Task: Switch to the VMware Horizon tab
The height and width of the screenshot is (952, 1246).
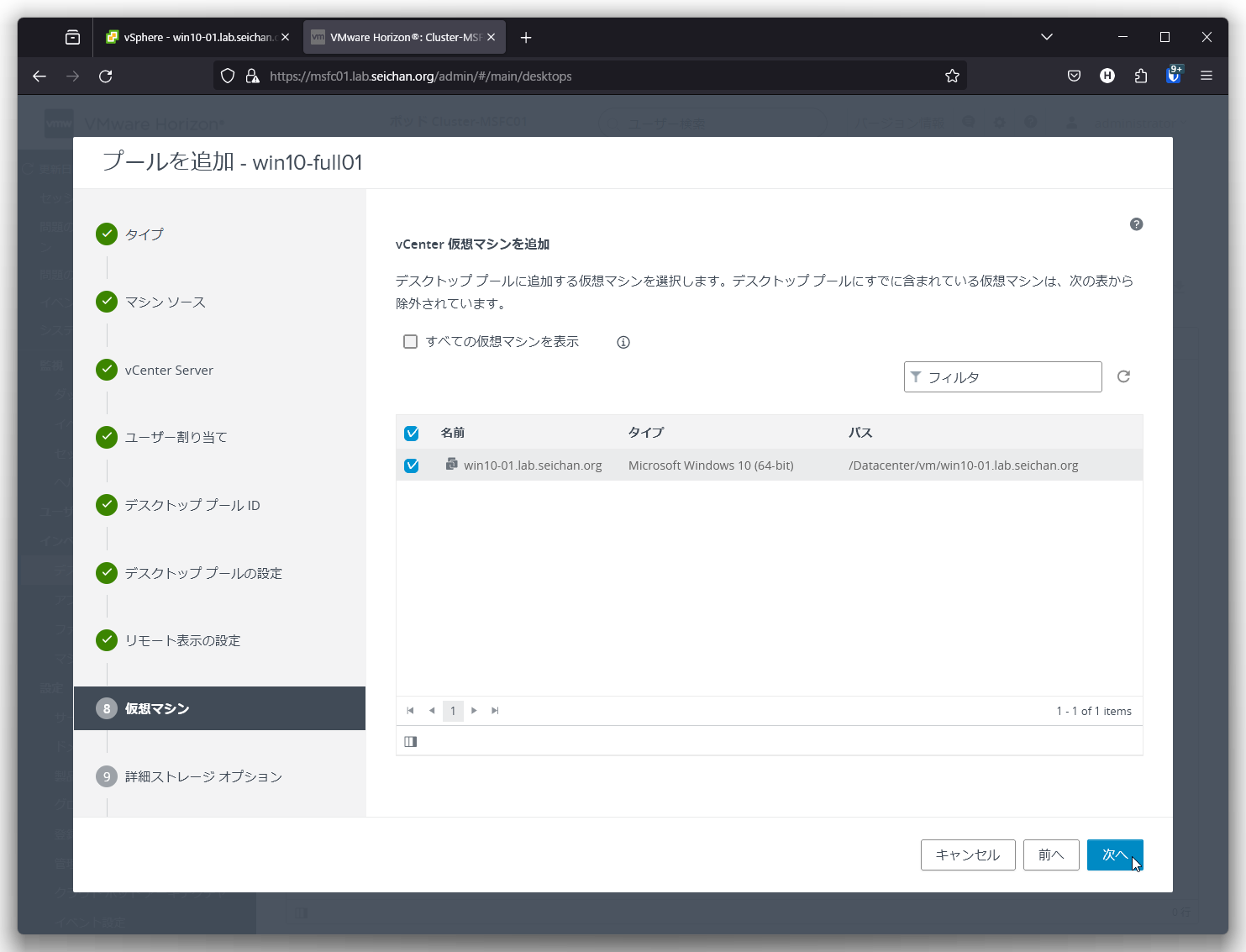Action: [x=404, y=37]
